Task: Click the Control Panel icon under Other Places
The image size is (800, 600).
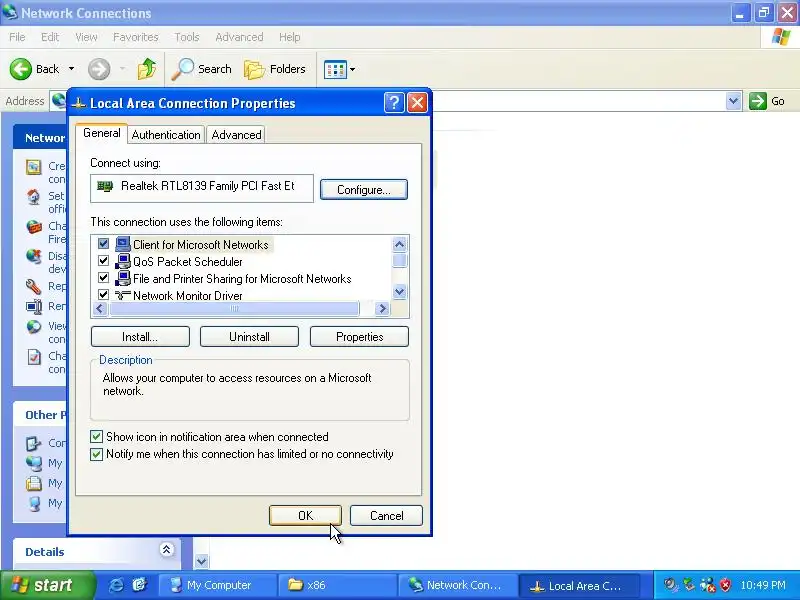Action: [x=34, y=443]
